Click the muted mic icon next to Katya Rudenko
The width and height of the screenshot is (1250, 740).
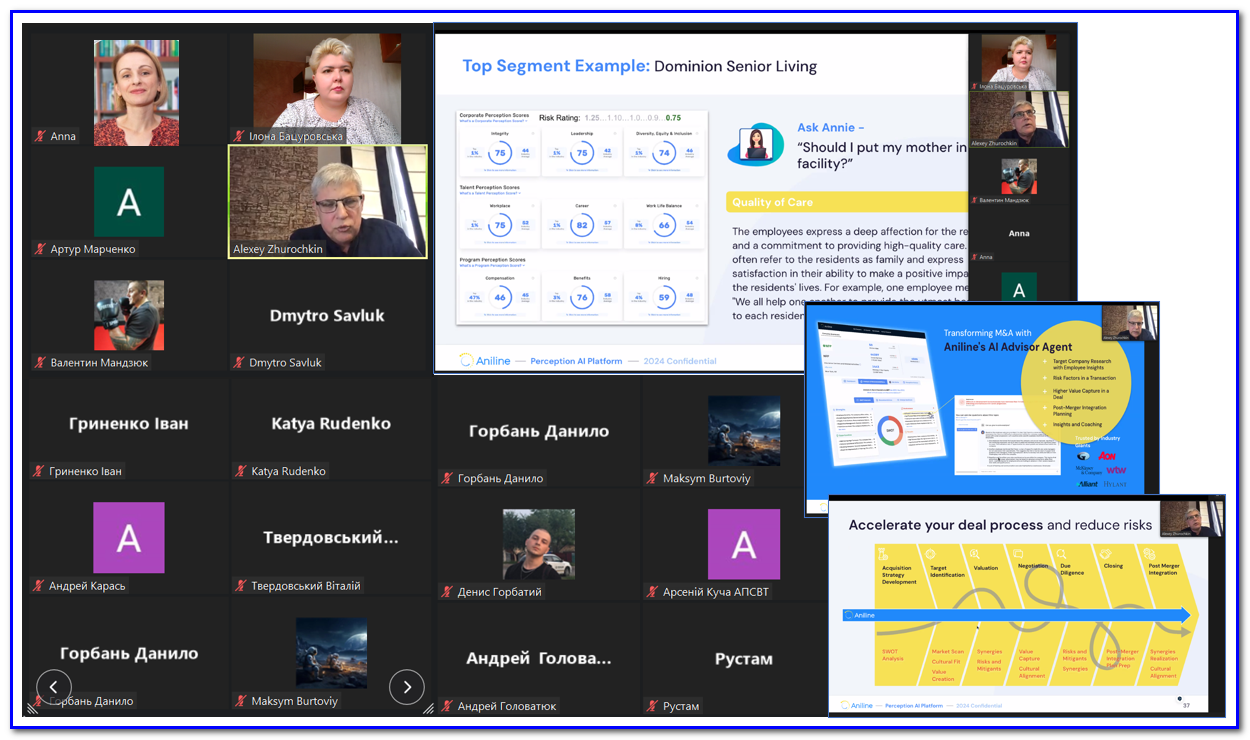(x=239, y=471)
